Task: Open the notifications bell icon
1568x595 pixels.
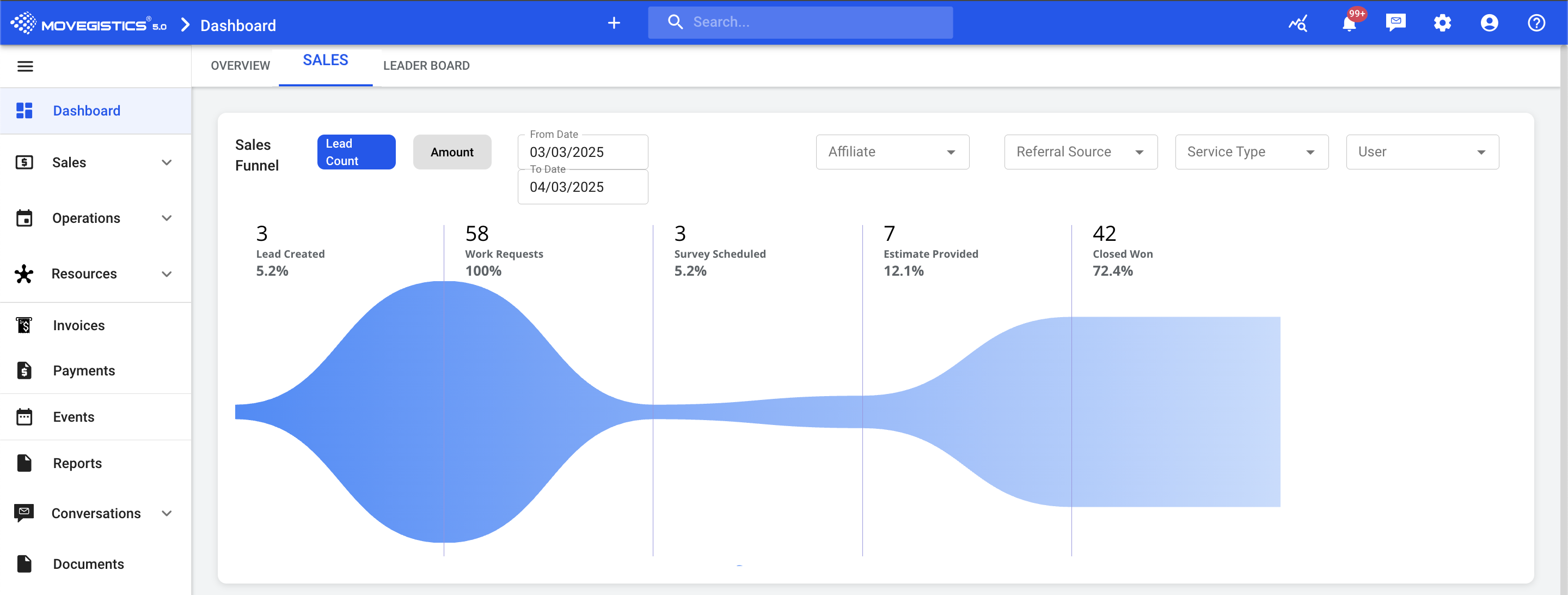Action: [x=1349, y=23]
